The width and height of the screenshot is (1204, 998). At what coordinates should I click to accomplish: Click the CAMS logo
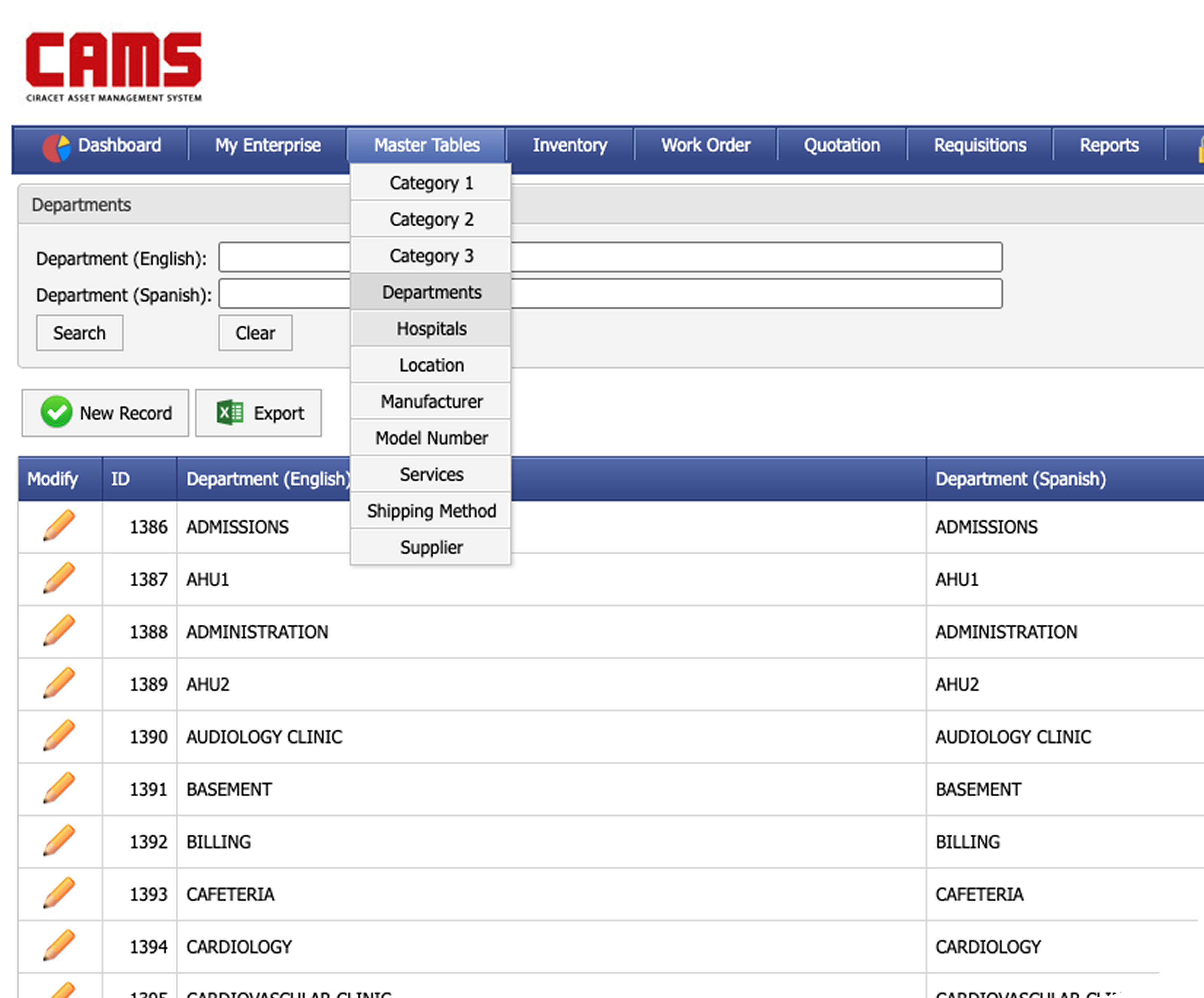coord(113,66)
